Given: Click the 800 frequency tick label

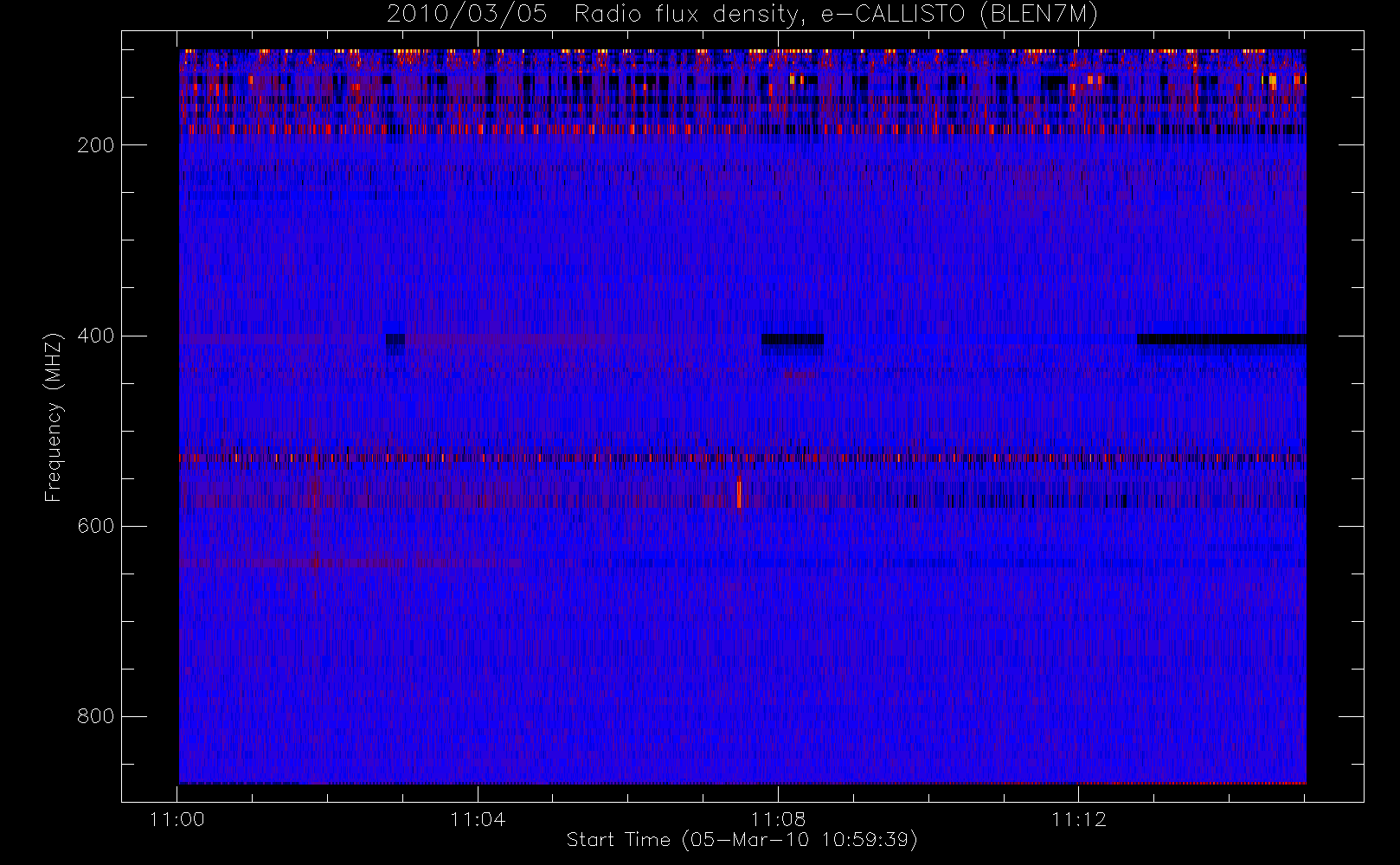Looking at the screenshot, I should [96, 716].
